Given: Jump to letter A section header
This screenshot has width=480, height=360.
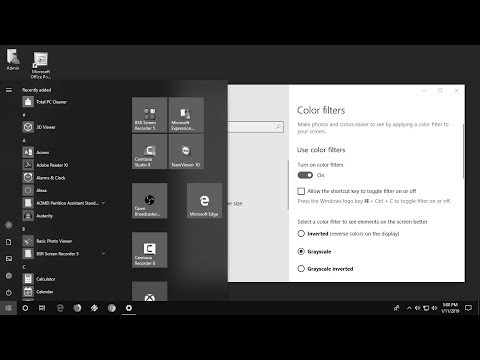Looking at the screenshot, I should (24, 140).
